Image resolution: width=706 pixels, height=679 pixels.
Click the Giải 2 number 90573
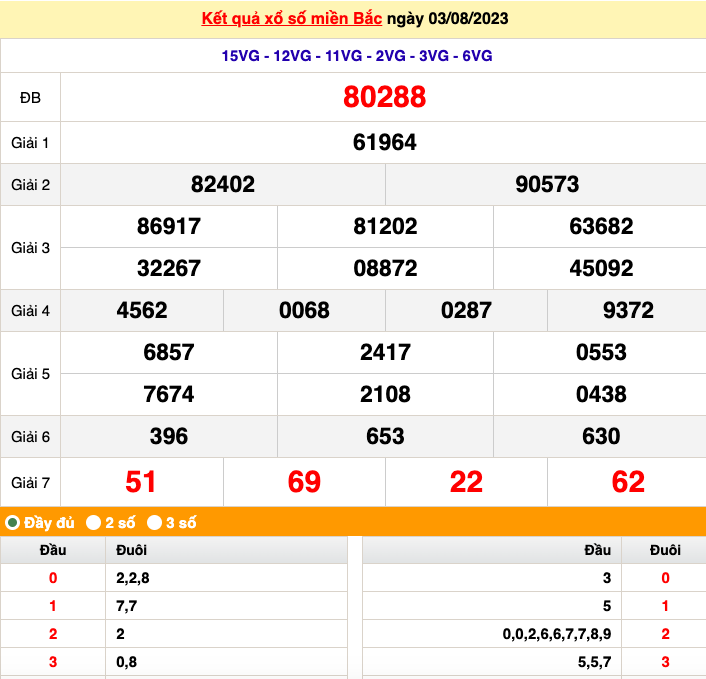(x=547, y=184)
